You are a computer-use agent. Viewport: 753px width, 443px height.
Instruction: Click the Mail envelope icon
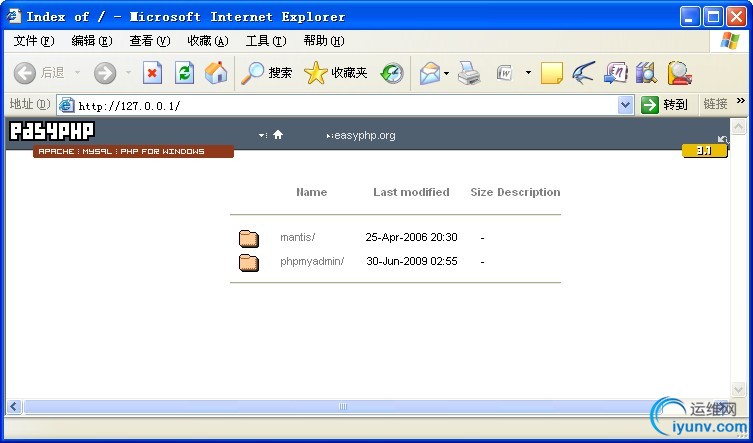429,74
